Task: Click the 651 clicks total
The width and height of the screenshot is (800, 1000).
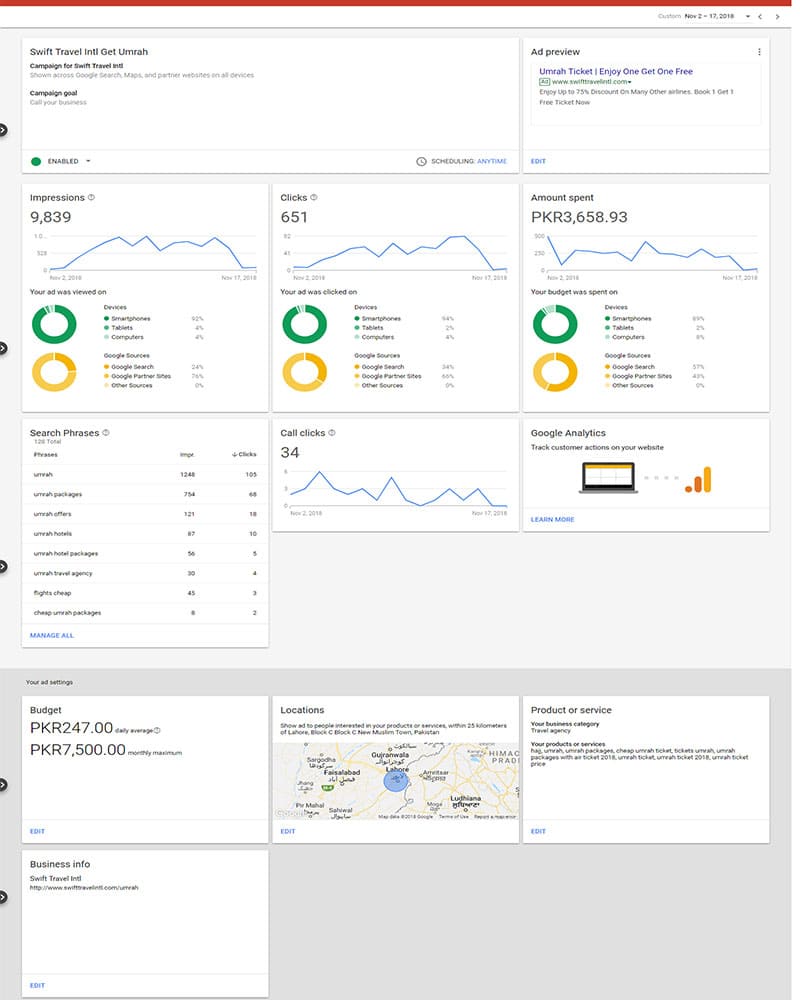Action: pos(294,217)
